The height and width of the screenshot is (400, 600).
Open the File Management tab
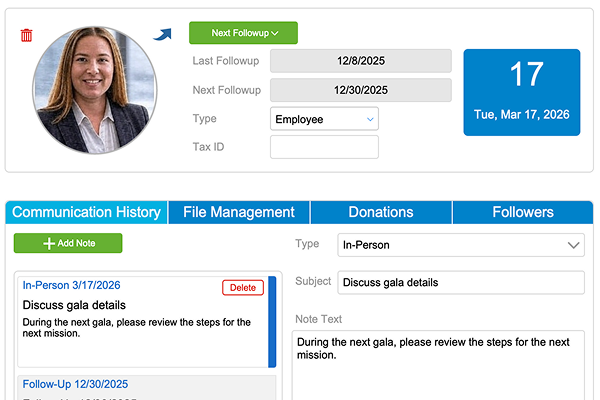pos(239,212)
